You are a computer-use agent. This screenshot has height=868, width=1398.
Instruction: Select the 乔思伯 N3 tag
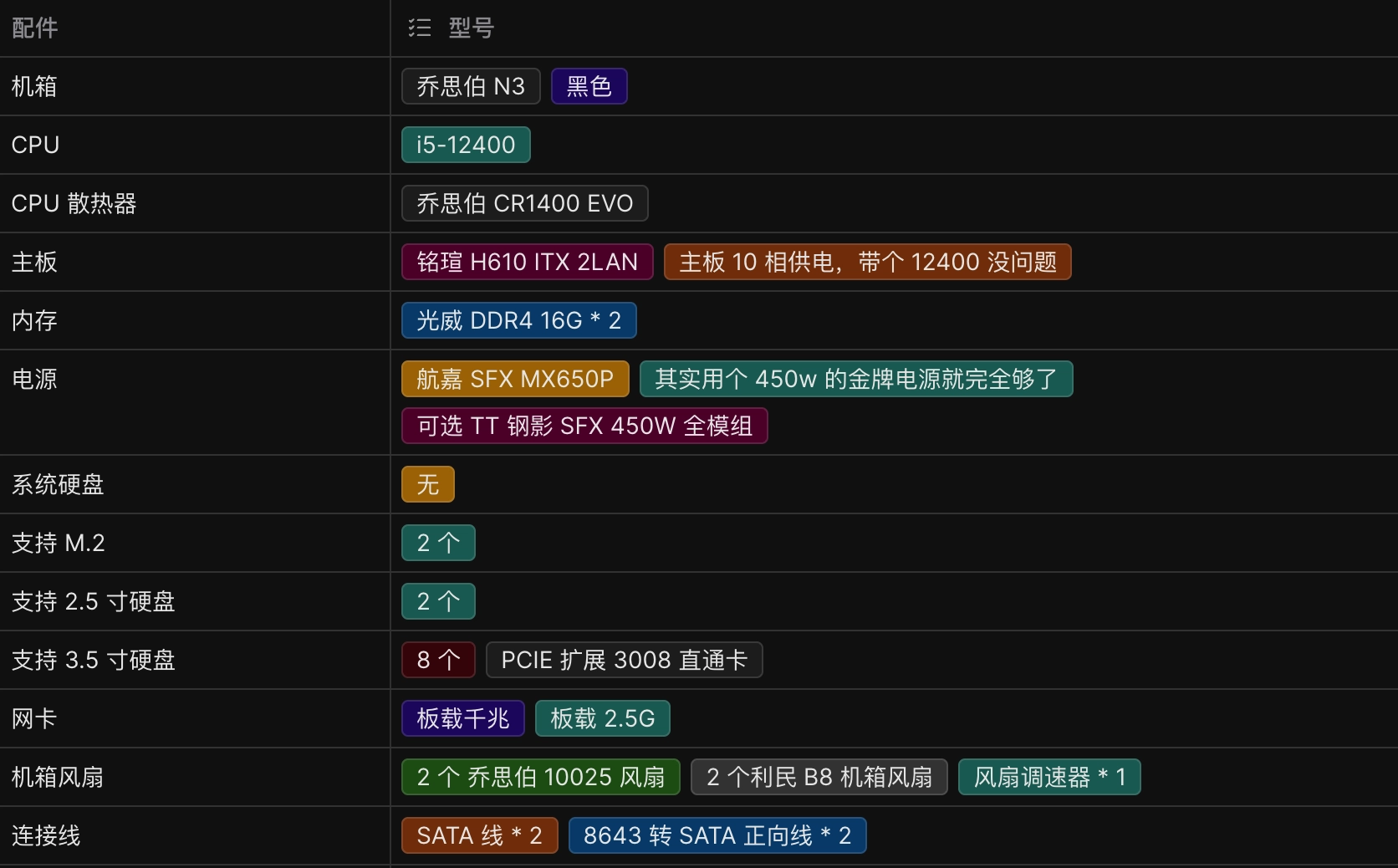(471, 86)
